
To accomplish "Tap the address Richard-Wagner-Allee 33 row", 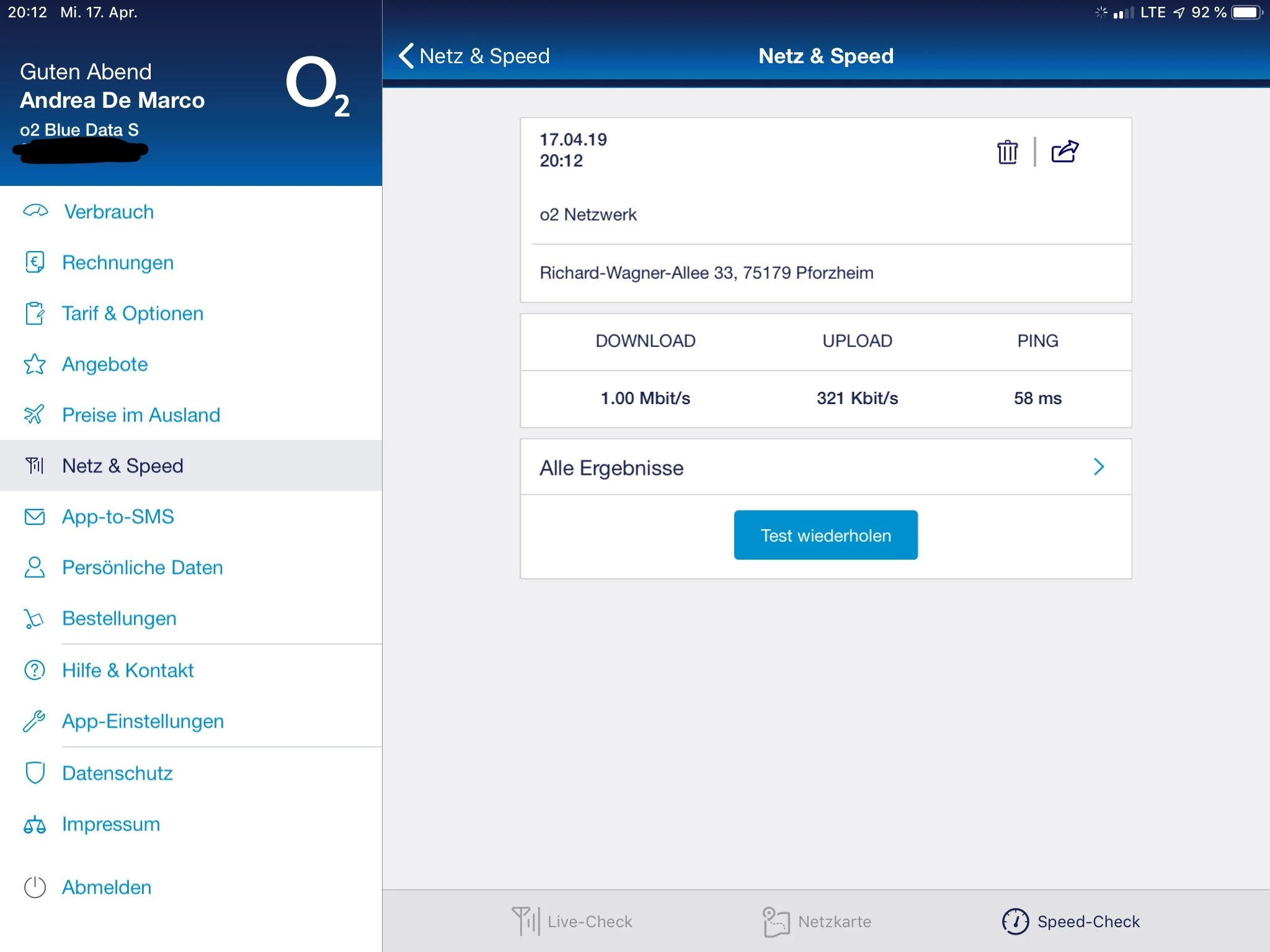I will pyautogui.click(x=706, y=273).
